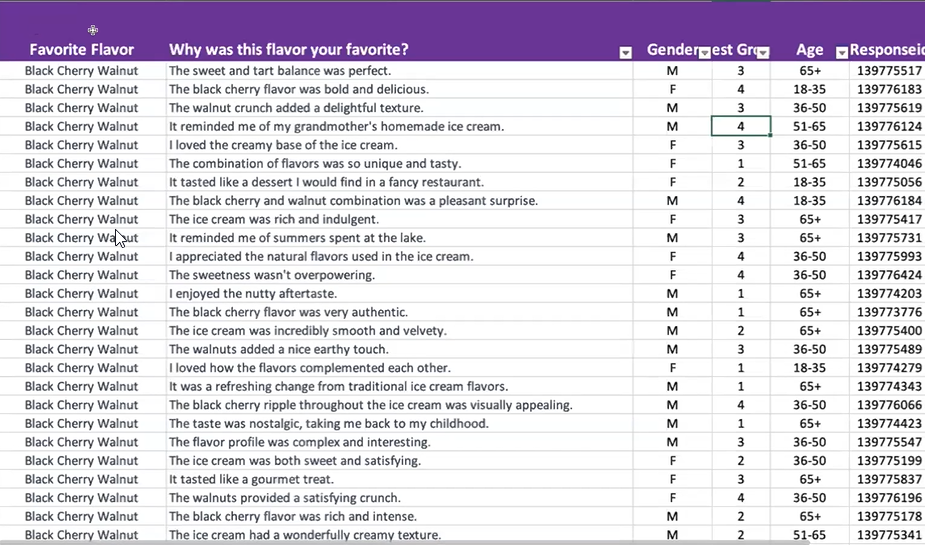The height and width of the screenshot is (545, 925).
Task: Open the Age column filter dropdown
Action: point(842,53)
